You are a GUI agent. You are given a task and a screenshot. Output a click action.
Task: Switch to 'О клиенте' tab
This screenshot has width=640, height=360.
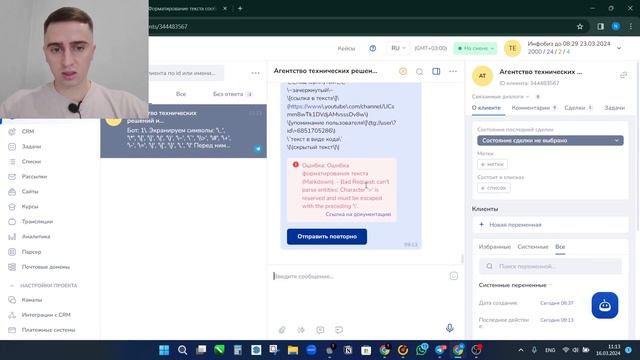486,108
